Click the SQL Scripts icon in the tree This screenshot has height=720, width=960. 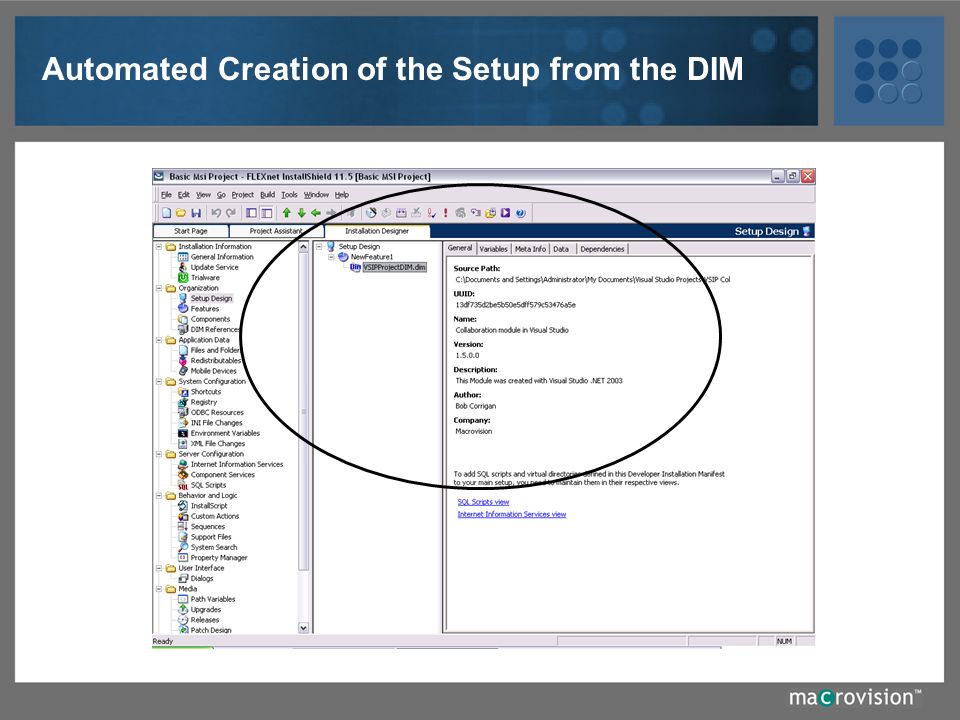182,486
